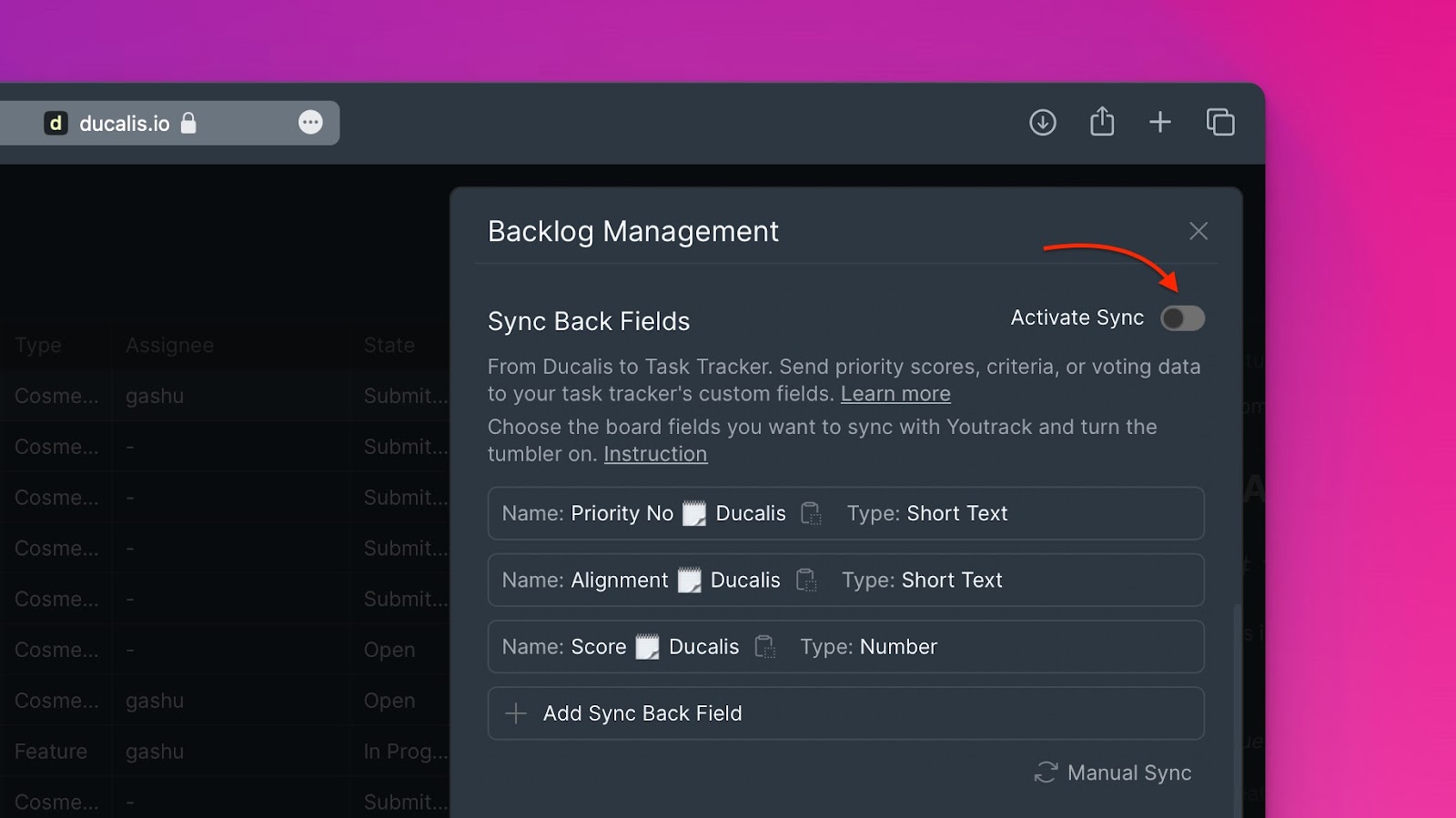
Task: Select the Score sync field row
Action: pyautogui.click(x=845, y=647)
